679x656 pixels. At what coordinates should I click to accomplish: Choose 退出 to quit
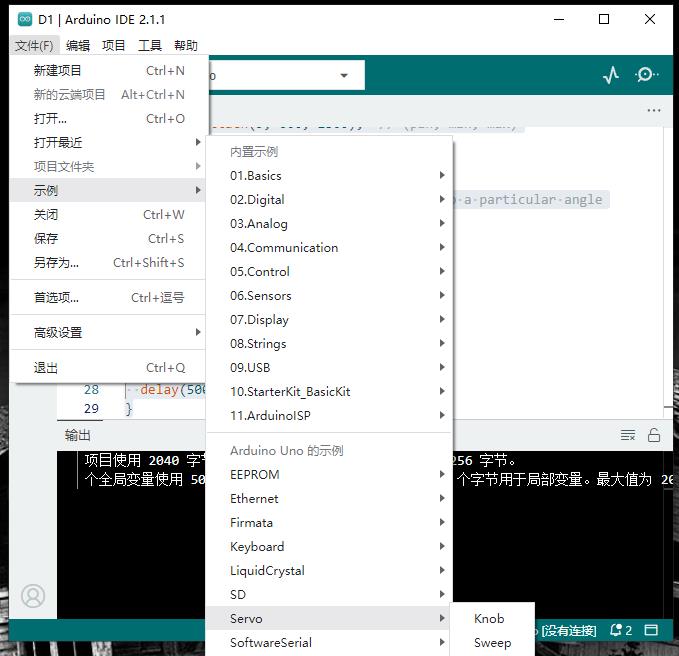click(108, 368)
